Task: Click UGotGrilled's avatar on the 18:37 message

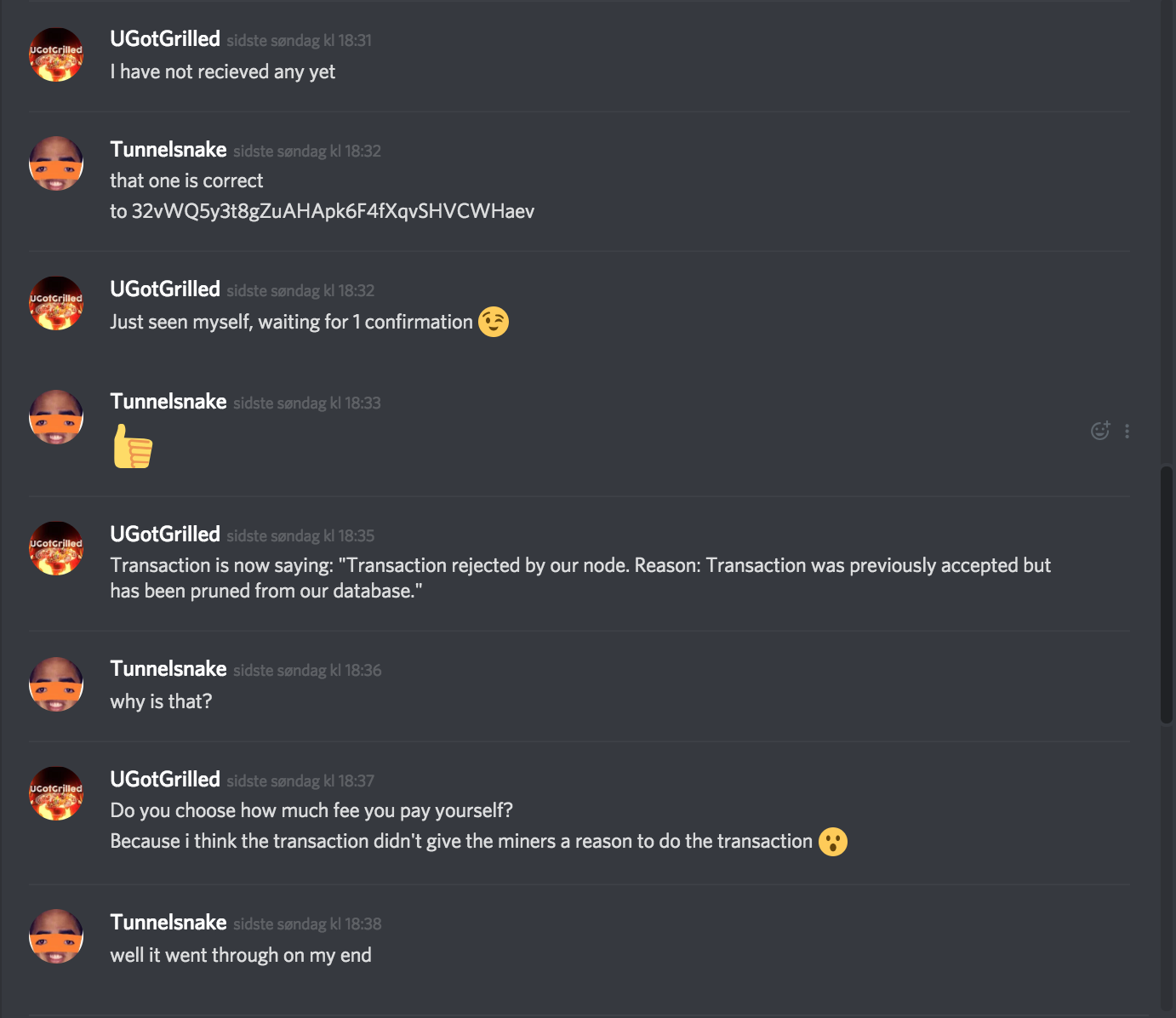Action: click(x=56, y=793)
